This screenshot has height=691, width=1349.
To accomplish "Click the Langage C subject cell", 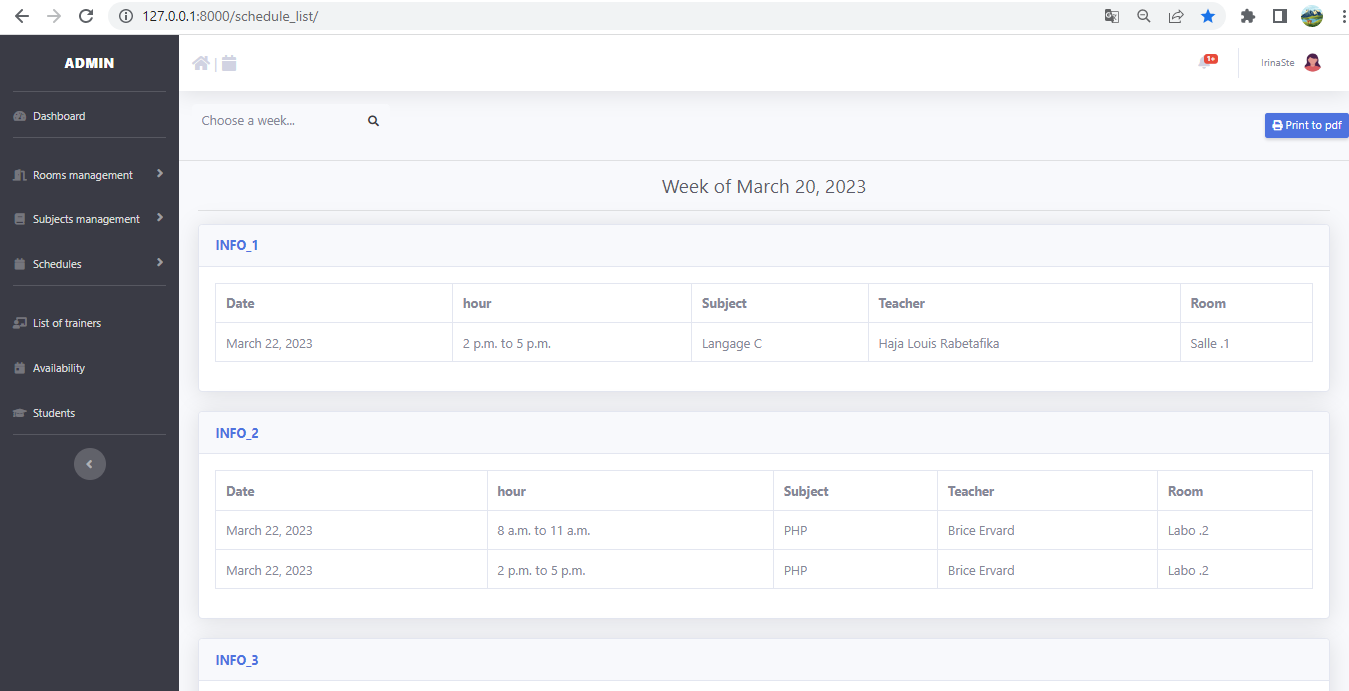I will click(780, 343).
